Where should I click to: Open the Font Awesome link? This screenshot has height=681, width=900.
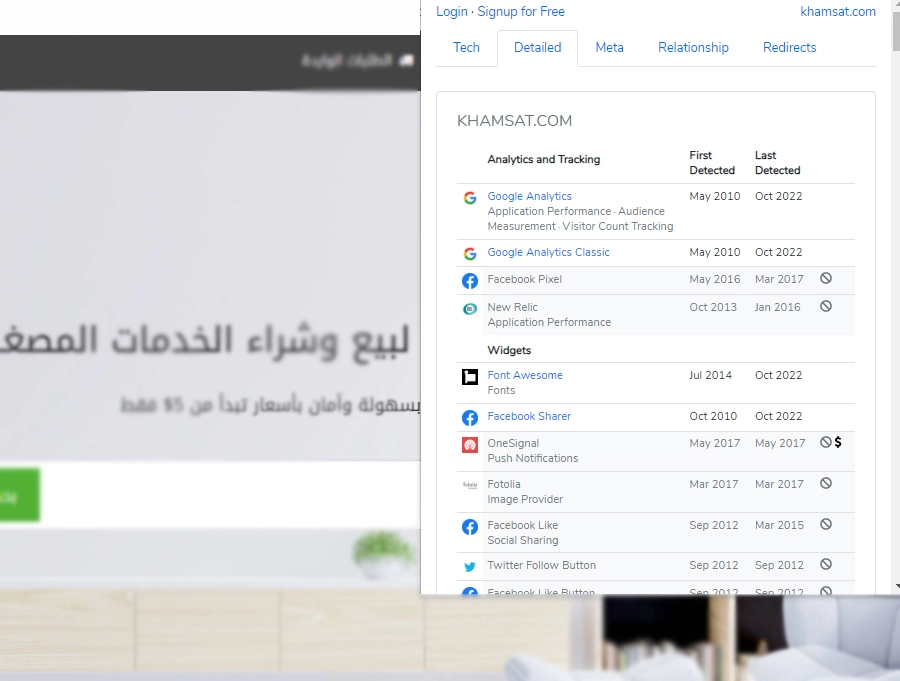525,375
